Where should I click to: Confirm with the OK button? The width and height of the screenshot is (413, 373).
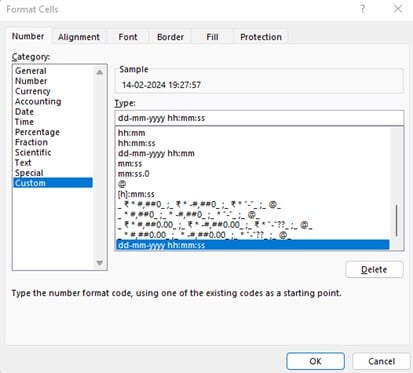click(315, 361)
